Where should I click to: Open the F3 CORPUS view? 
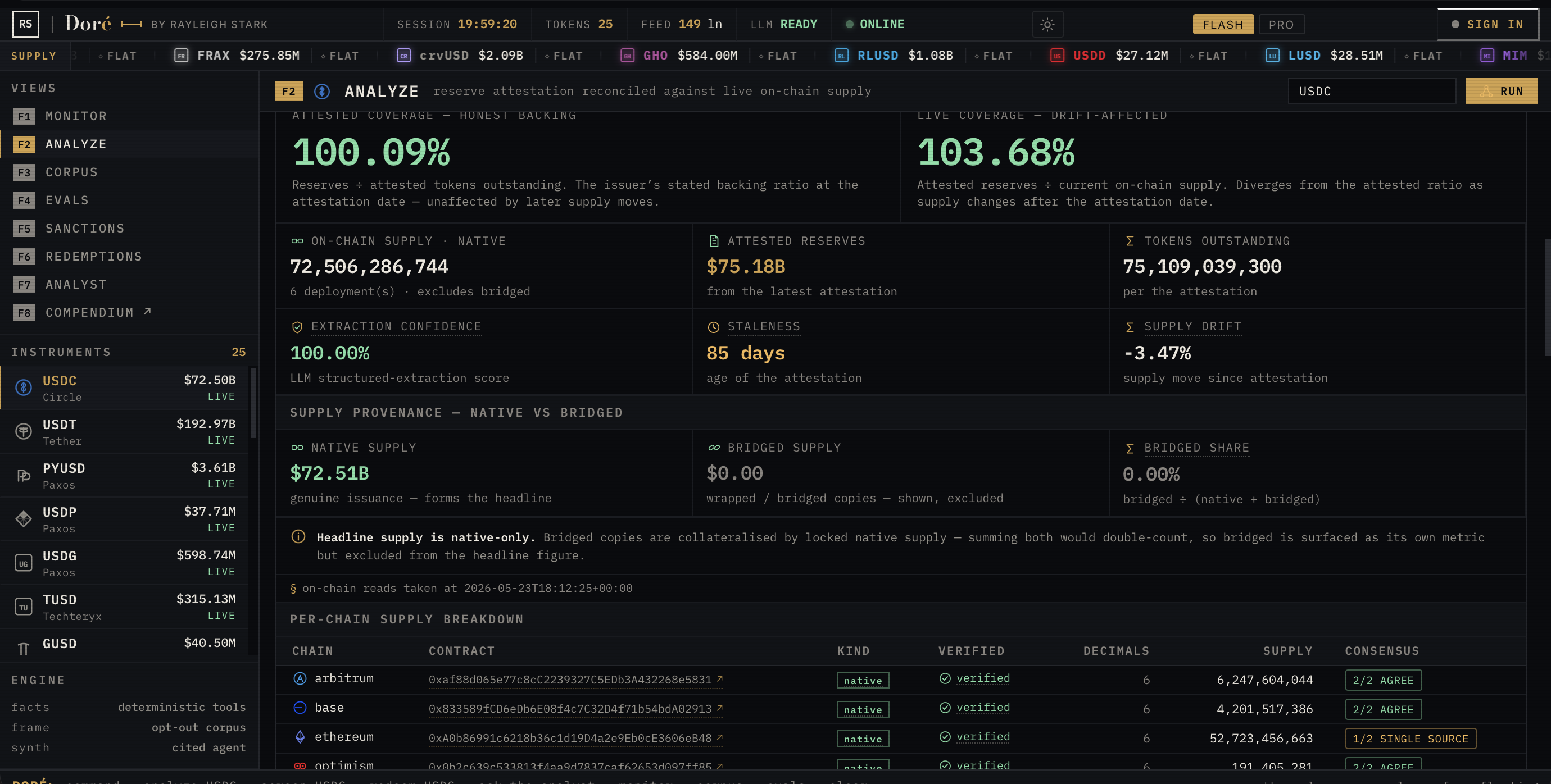tap(129, 172)
